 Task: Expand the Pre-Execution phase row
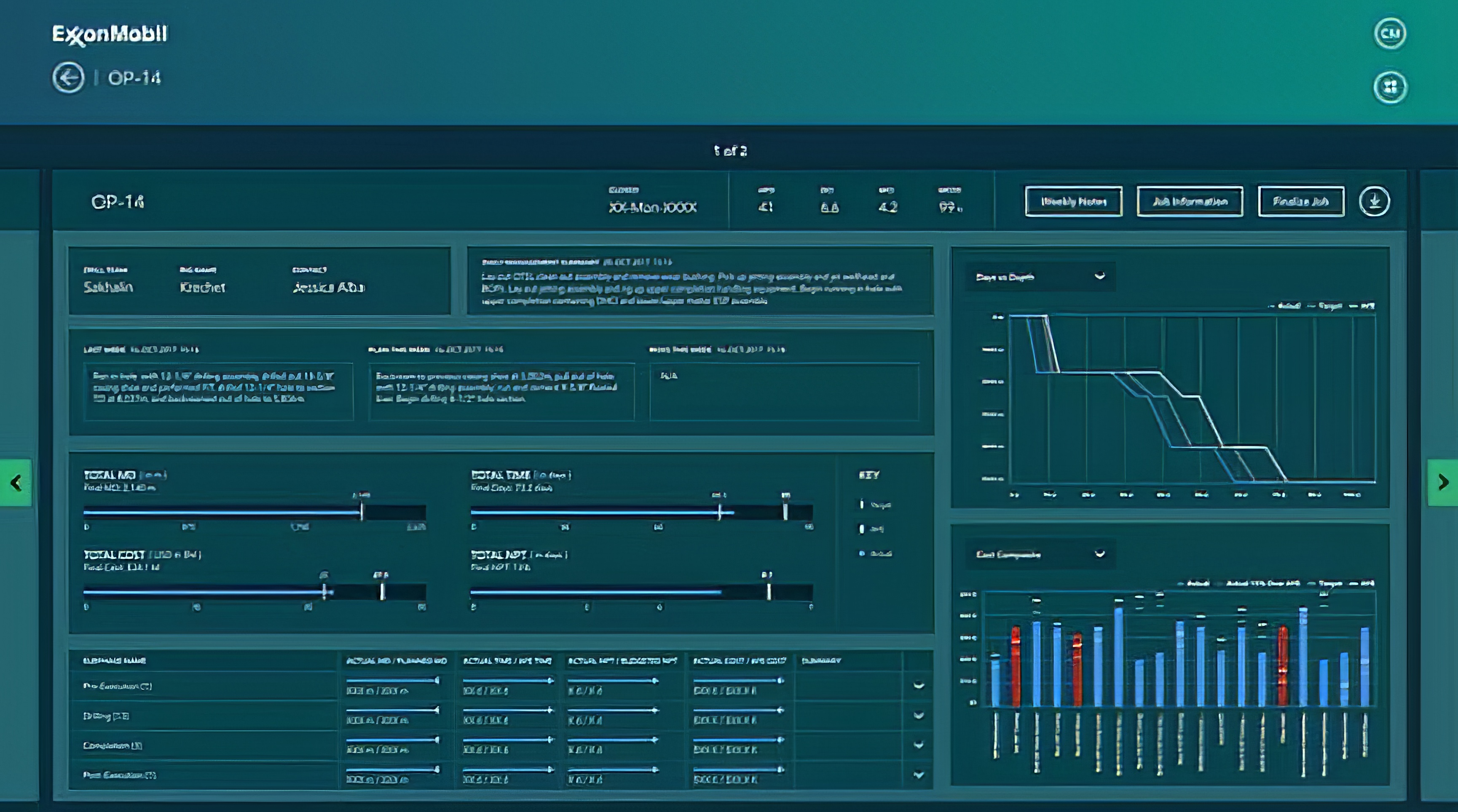click(918, 686)
